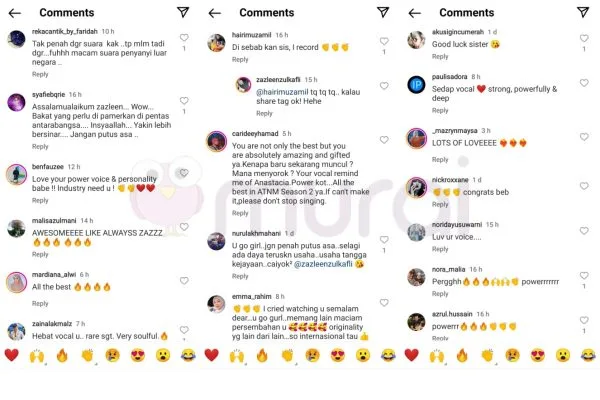Open paulisadora's blue IP avatar
Screen dimensions: 600x400
point(416,85)
